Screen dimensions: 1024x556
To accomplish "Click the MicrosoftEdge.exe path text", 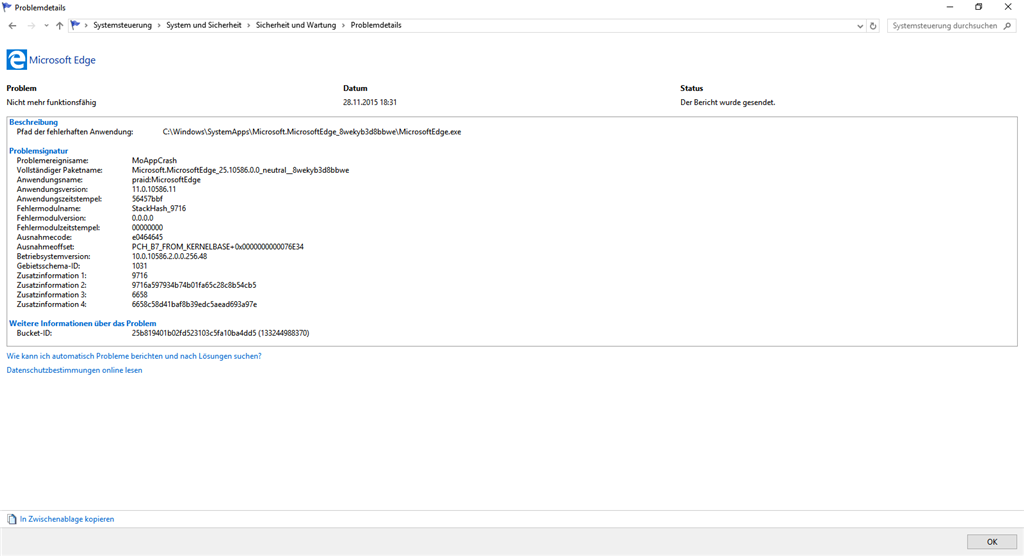I will tap(312, 132).
